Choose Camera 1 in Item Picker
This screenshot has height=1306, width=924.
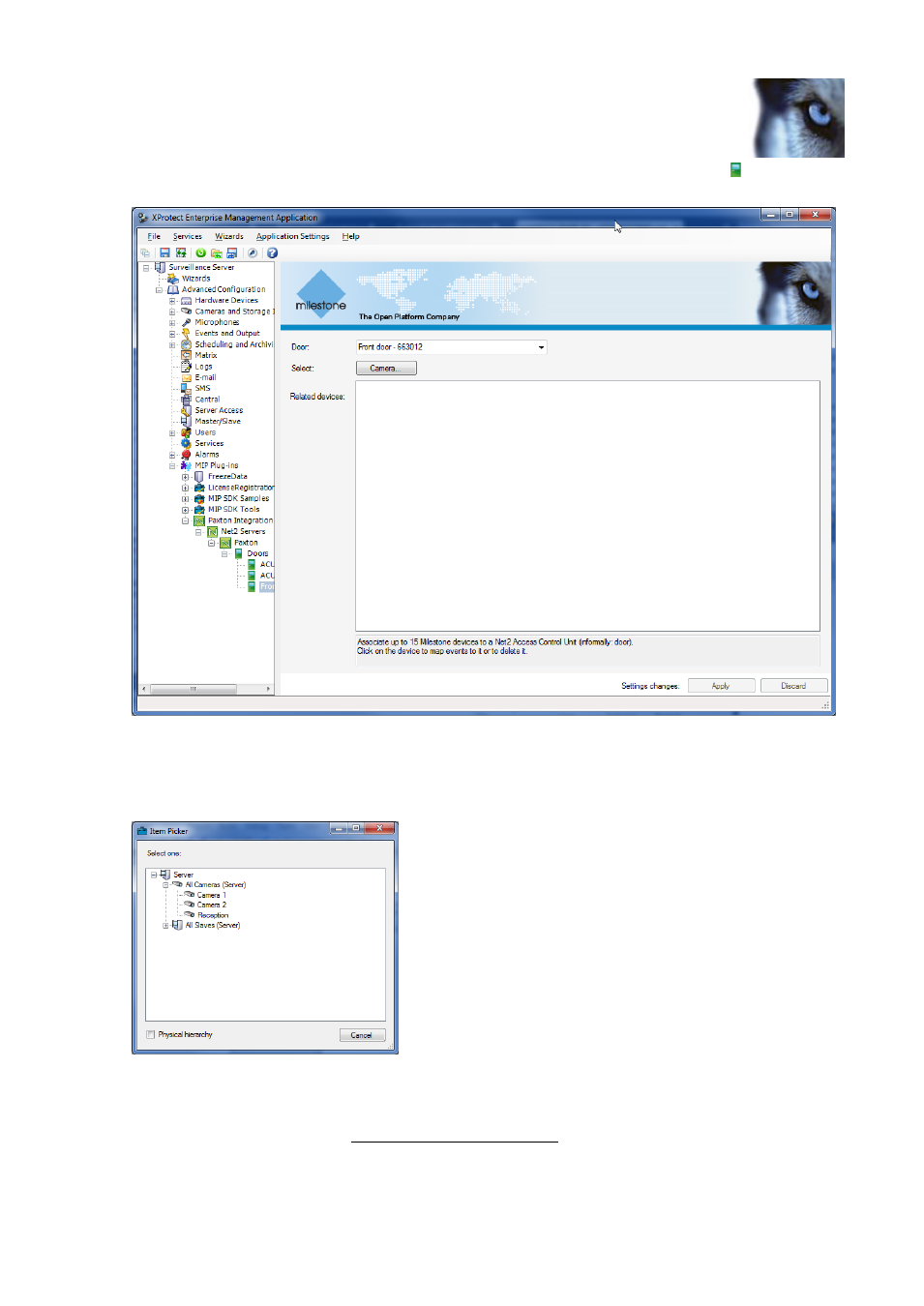[212, 896]
